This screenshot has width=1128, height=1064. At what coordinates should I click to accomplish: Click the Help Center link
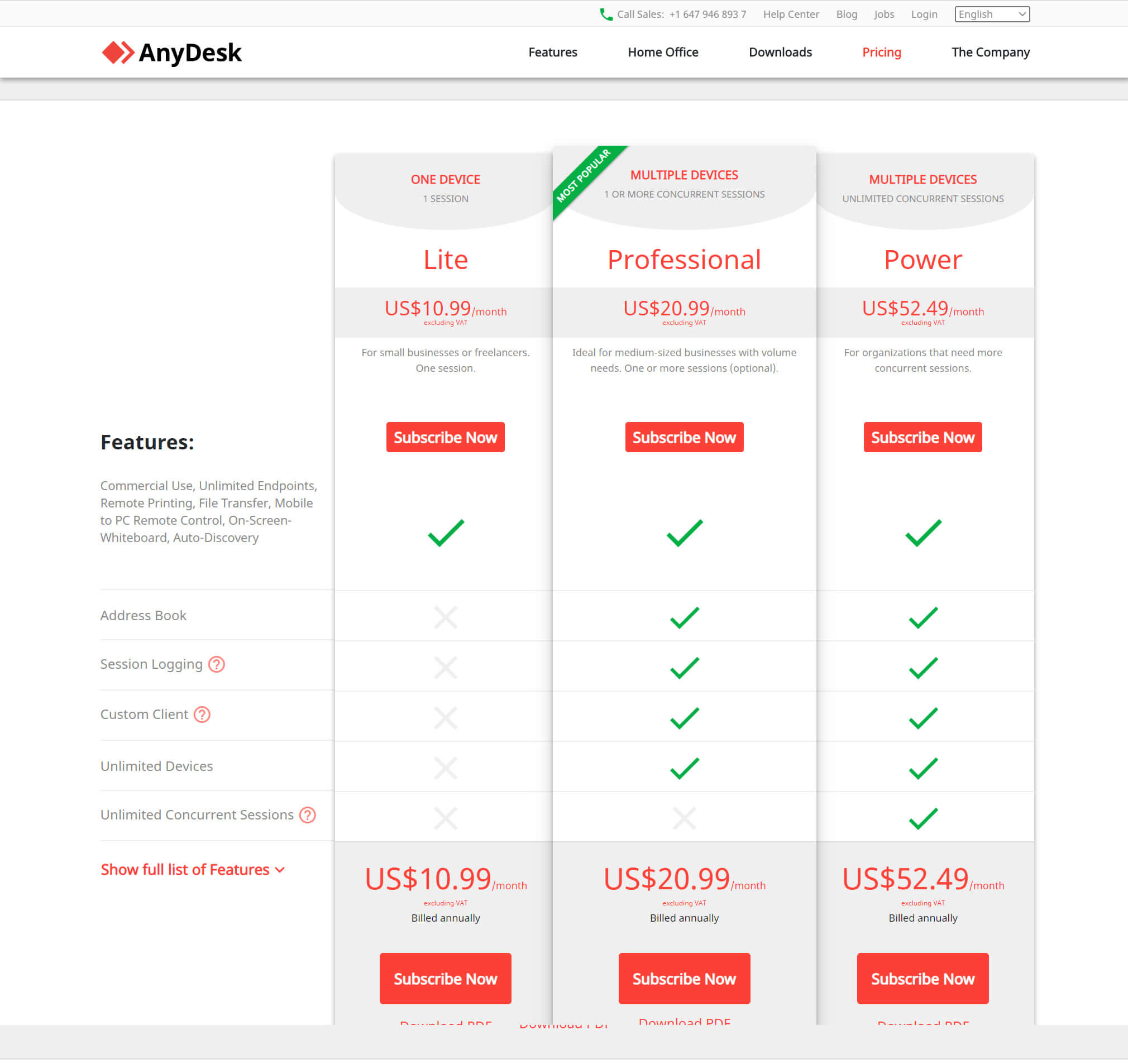pyautogui.click(x=791, y=13)
